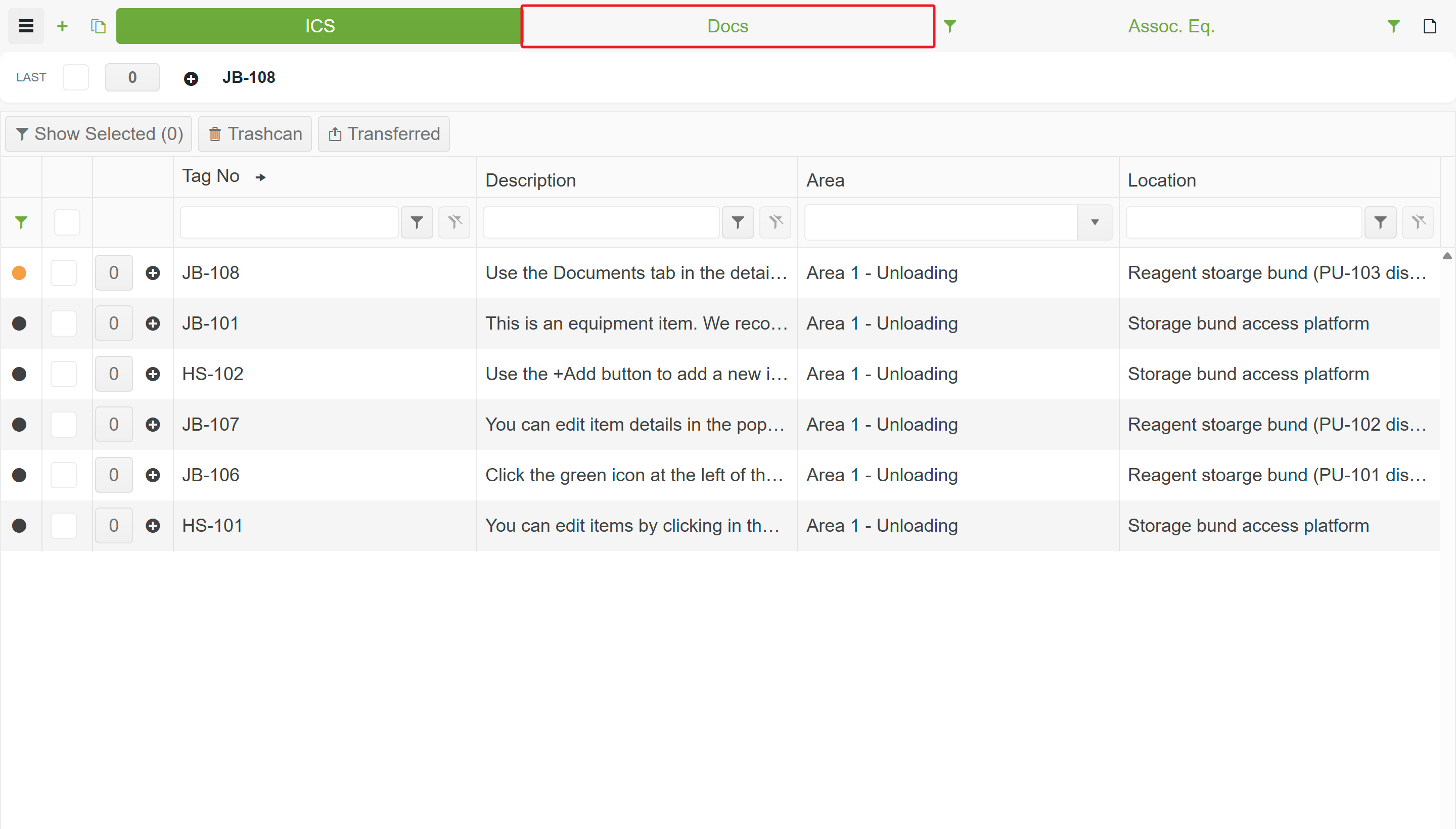The image size is (1456, 829).
Task: Clear the Tag No filter
Action: click(x=454, y=222)
